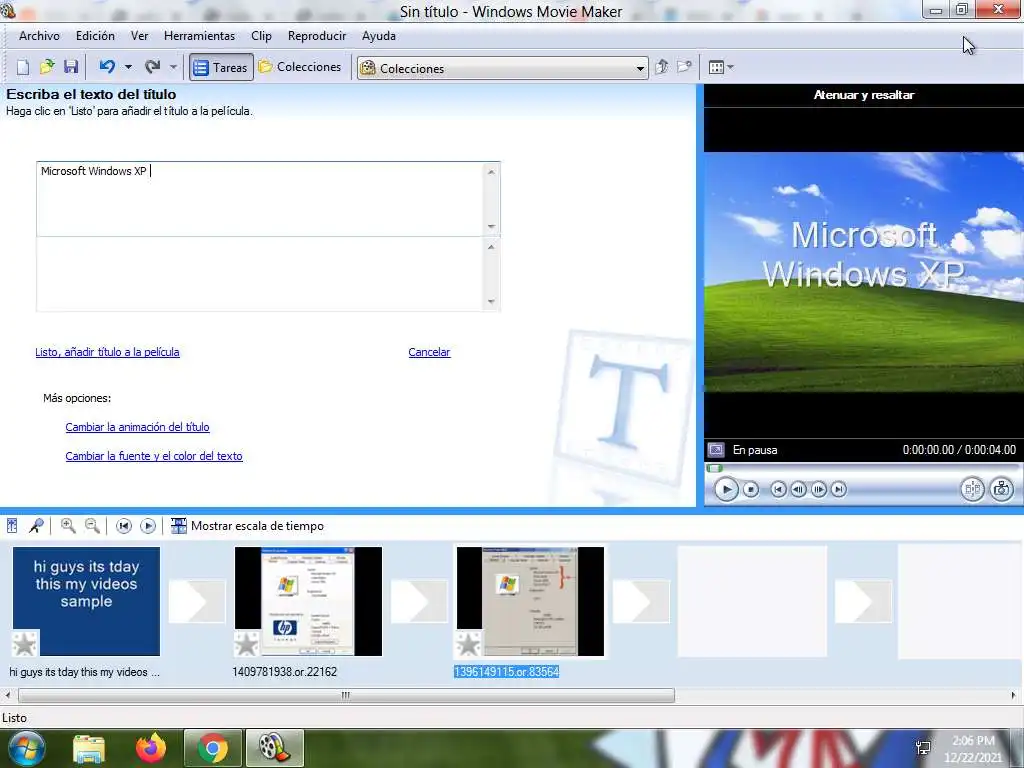1024x768 pixels.
Task: Zoom out of the timeline
Action: point(93,526)
